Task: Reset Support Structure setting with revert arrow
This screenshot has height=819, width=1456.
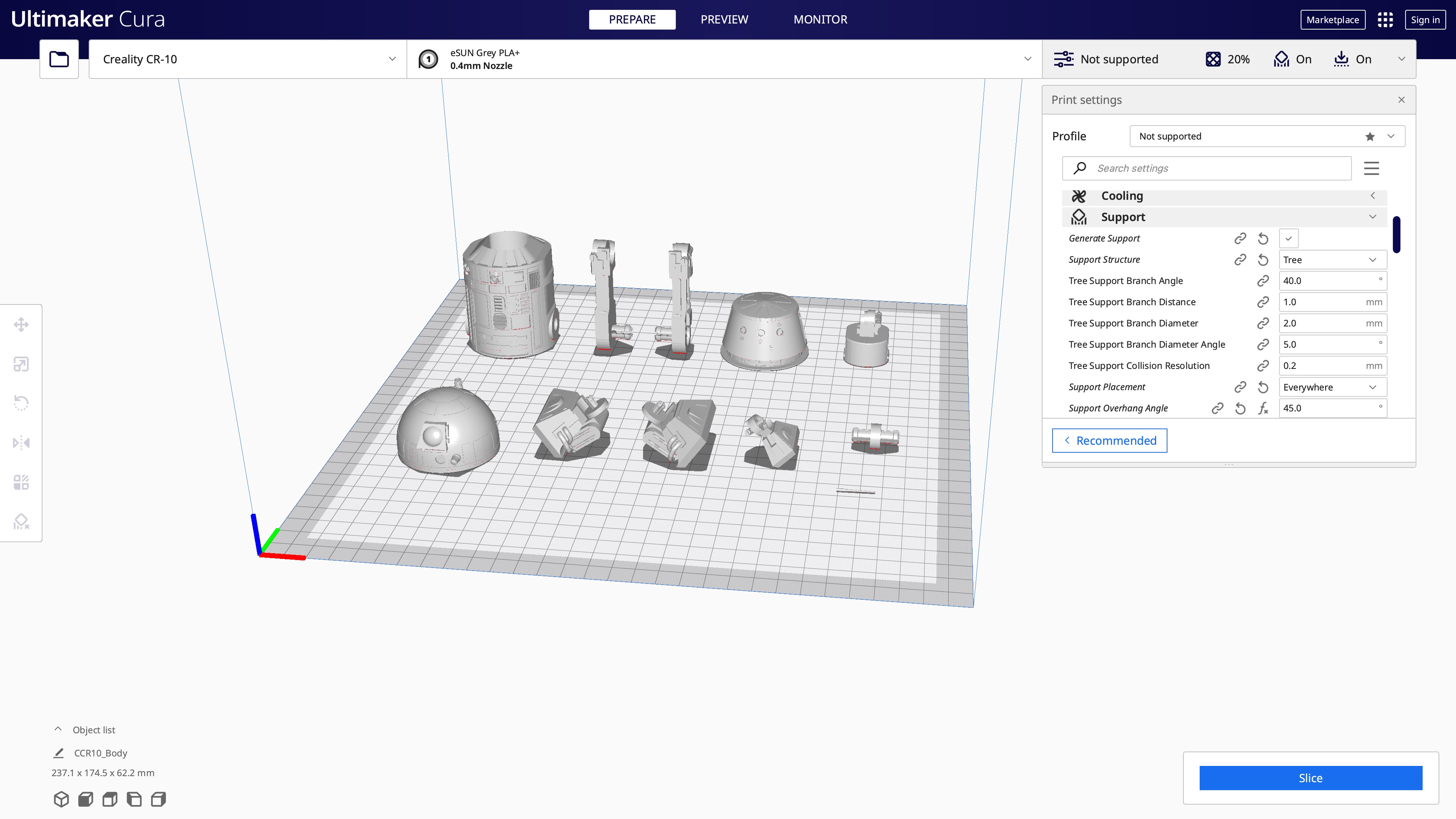Action: [x=1263, y=260]
